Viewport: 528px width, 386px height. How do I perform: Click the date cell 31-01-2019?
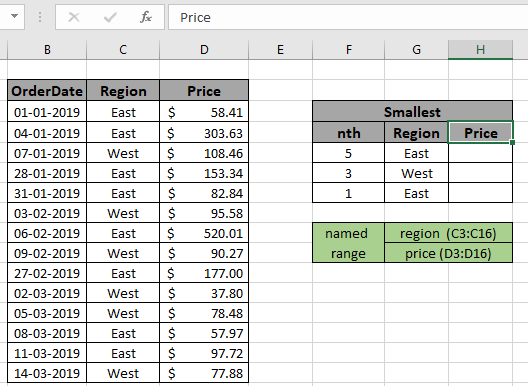[x=47, y=193]
